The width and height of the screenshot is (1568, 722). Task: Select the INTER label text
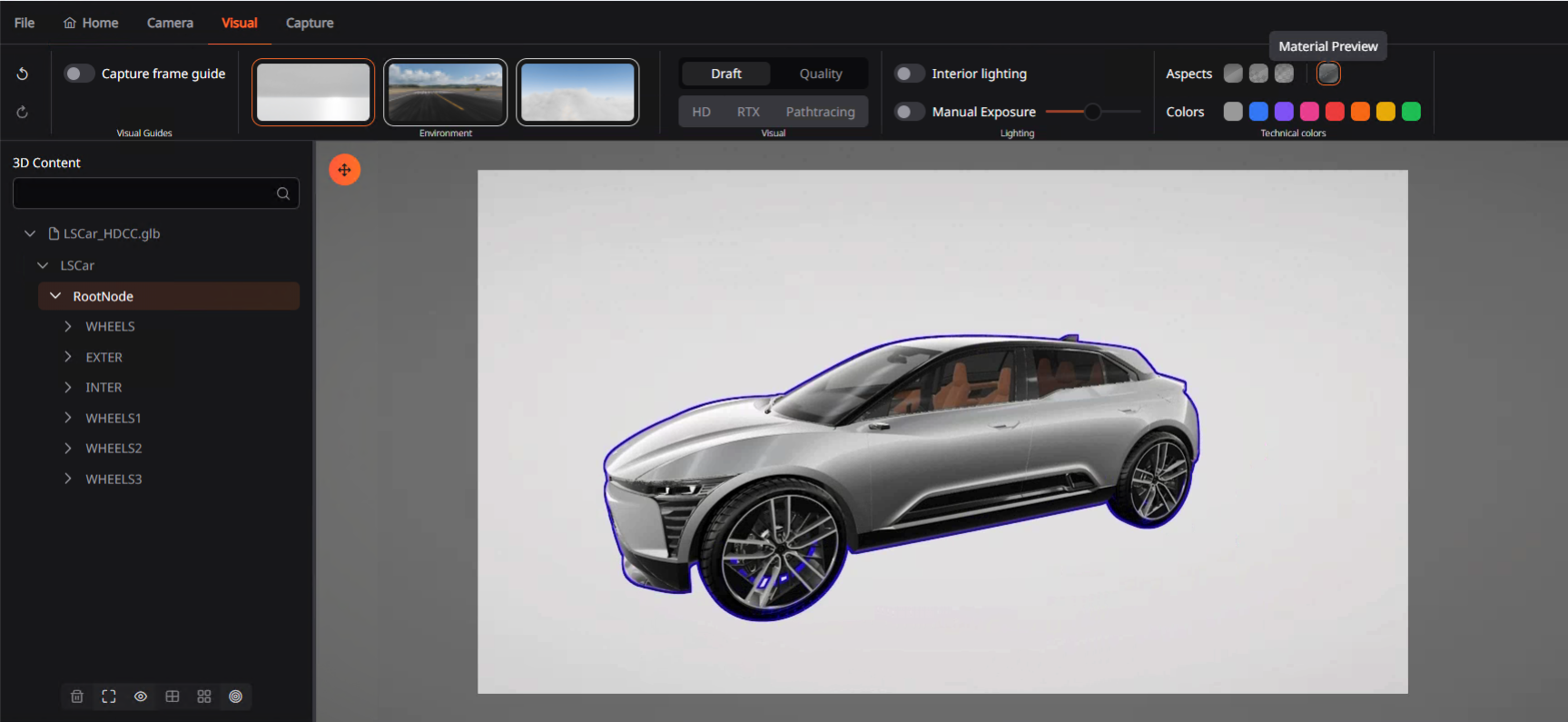[x=104, y=387]
